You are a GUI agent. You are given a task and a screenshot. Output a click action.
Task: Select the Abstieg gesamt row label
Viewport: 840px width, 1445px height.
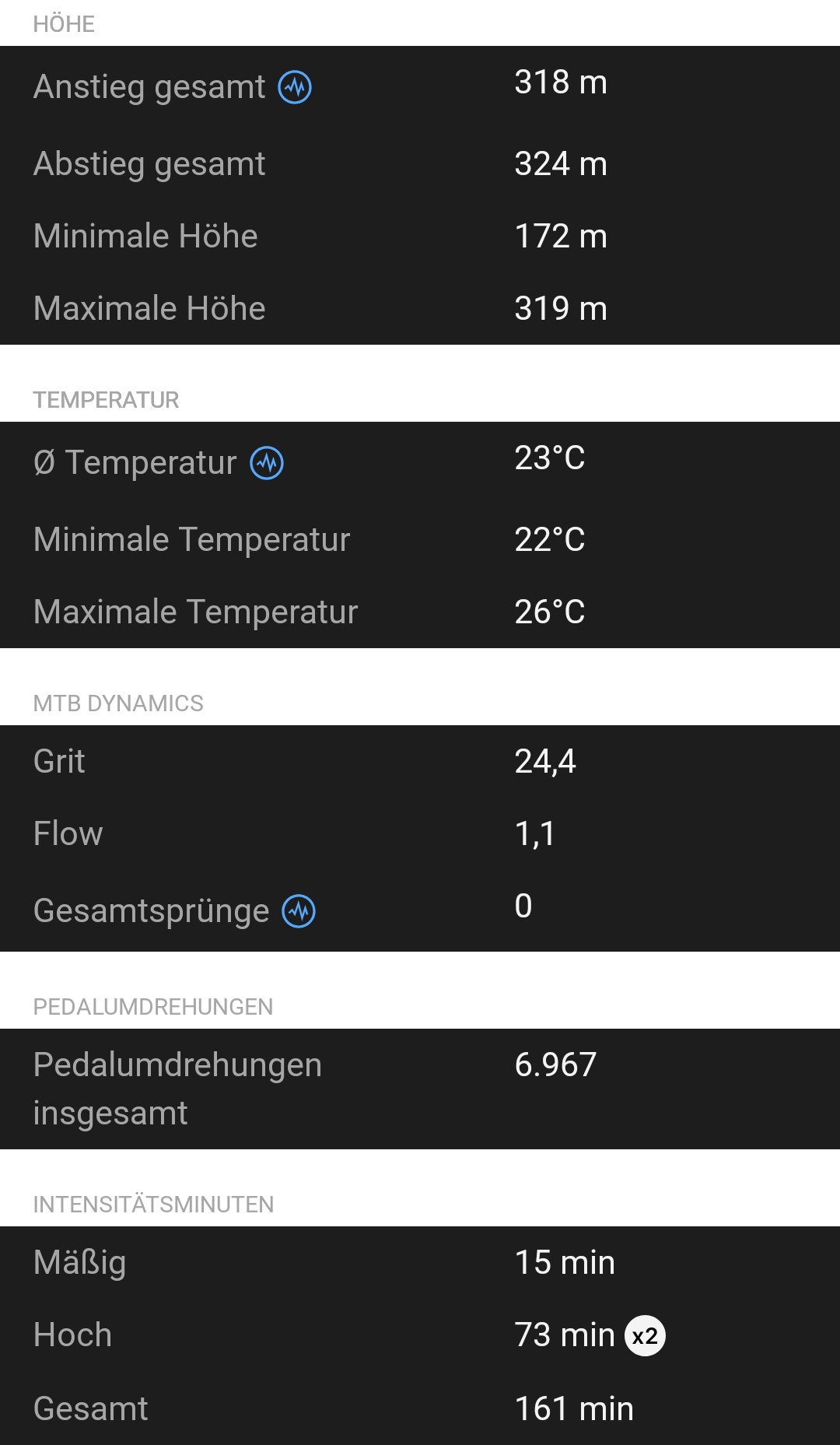pyautogui.click(x=149, y=164)
